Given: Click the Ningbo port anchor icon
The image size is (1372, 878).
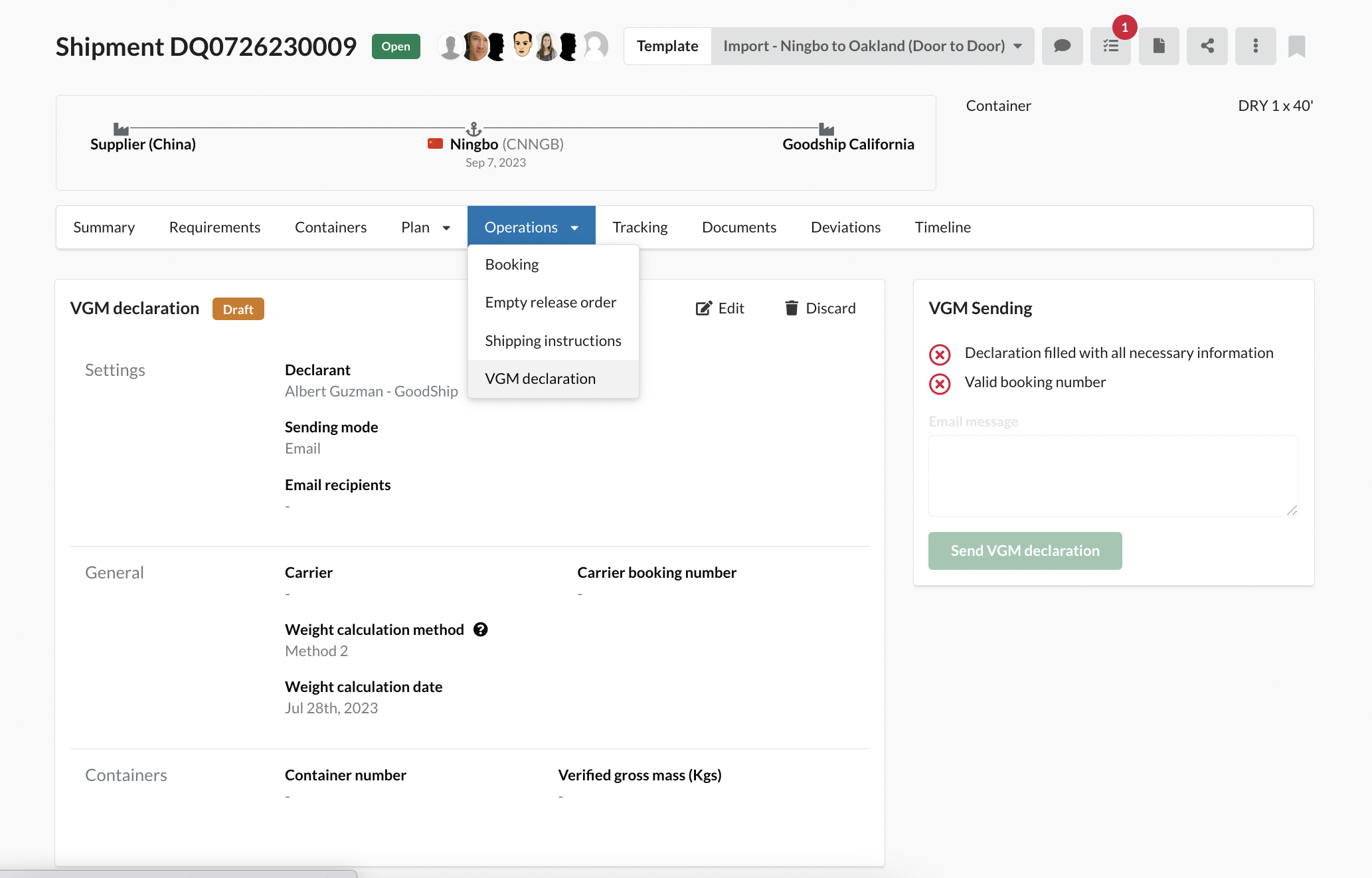Looking at the screenshot, I should tap(473, 128).
